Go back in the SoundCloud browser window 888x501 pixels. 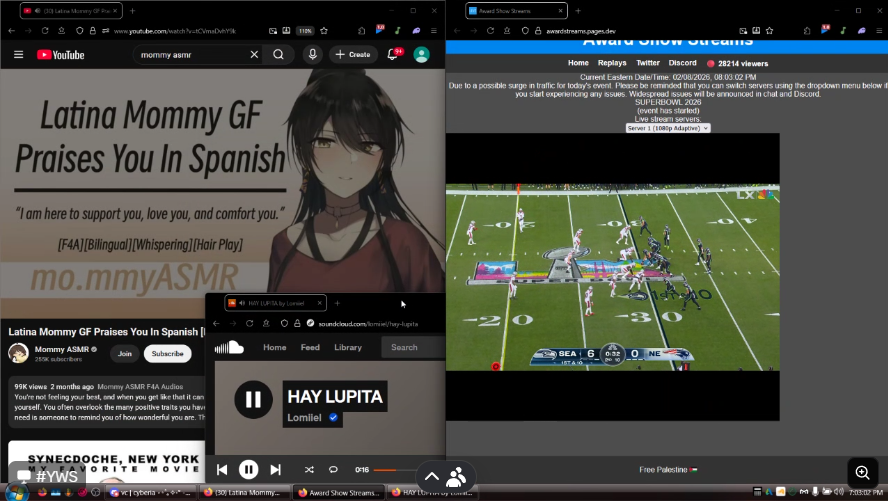tap(216, 323)
